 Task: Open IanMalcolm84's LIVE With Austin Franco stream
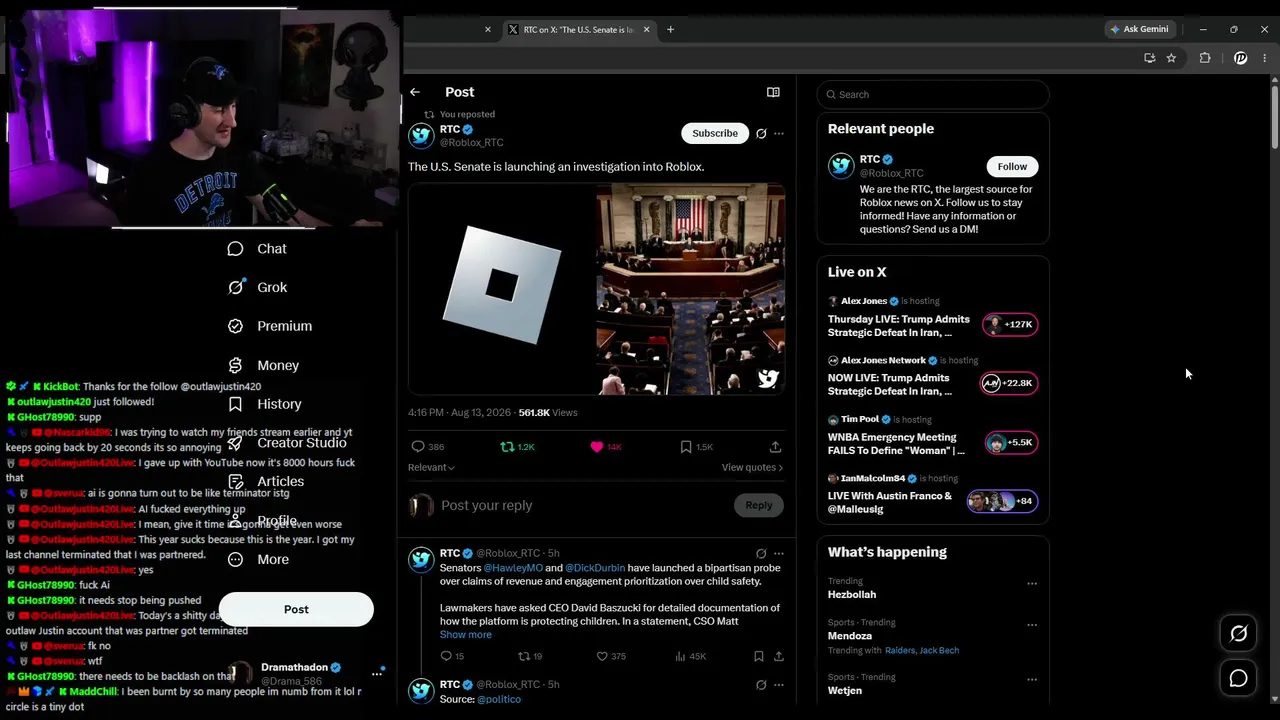pos(933,496)
